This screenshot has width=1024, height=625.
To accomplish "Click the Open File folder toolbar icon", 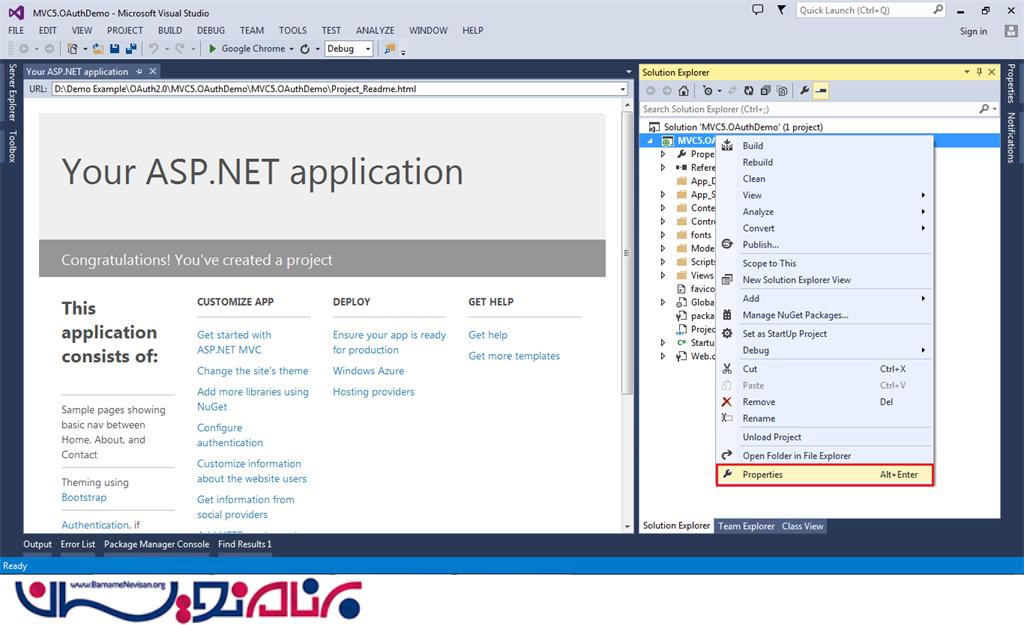I will 98,48.
